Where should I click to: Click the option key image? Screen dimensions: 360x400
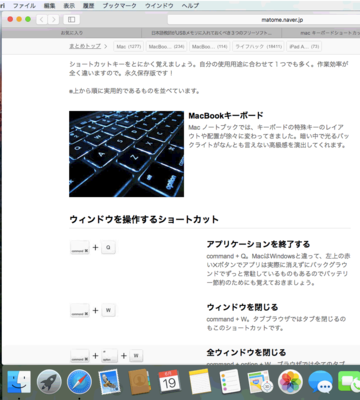pos(109,356)
